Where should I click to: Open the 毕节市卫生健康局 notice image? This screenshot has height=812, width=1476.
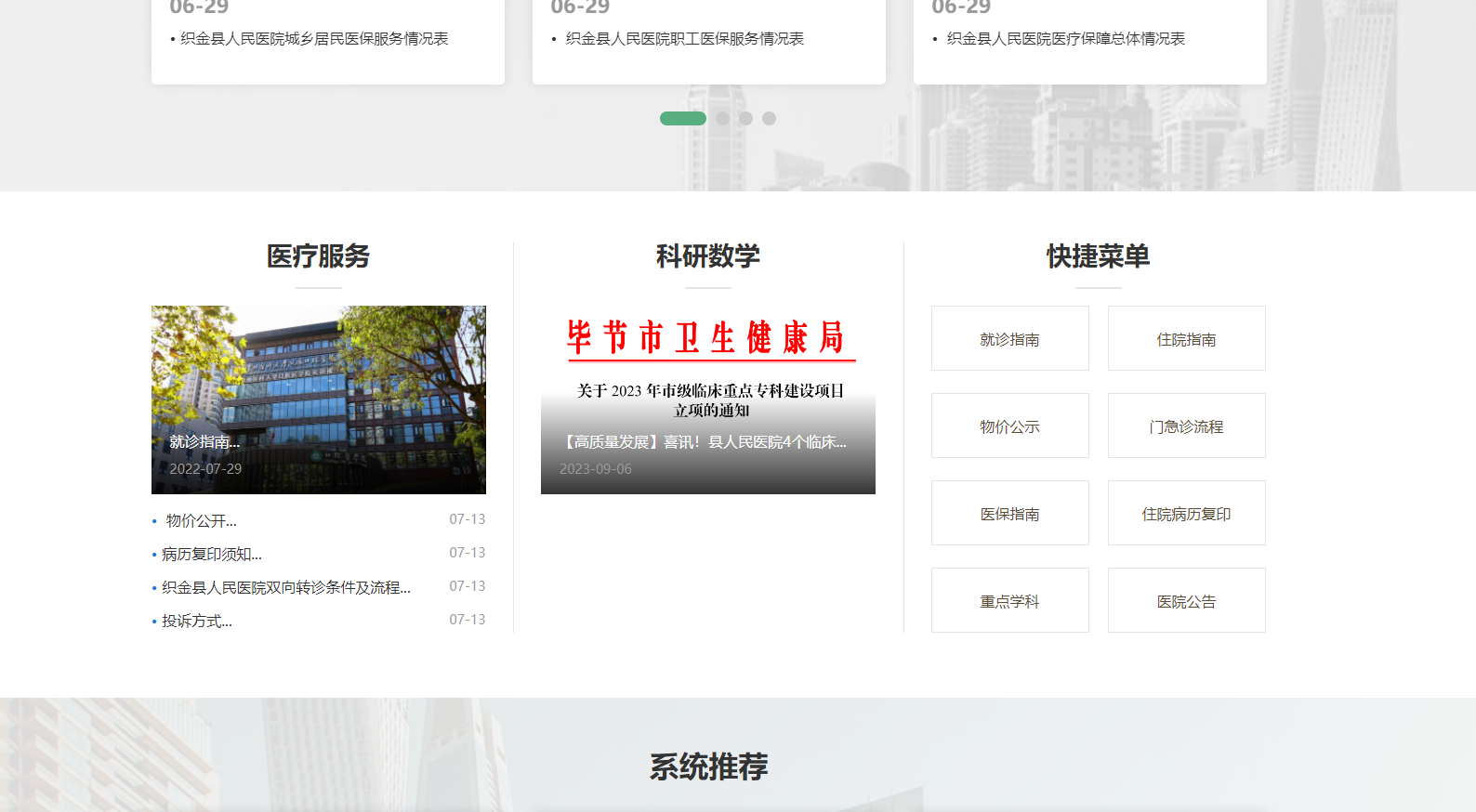pos(708,399)
